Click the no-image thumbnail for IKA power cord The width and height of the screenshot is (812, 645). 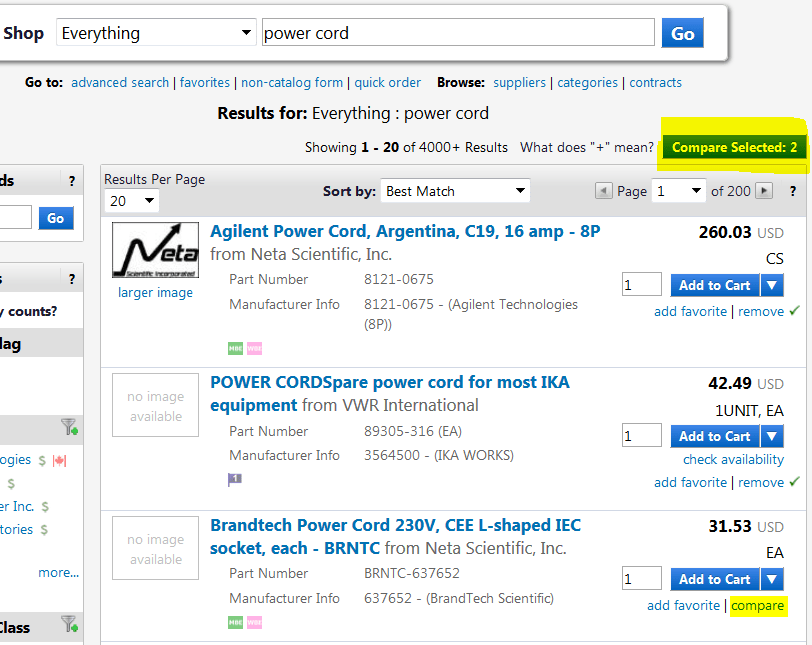tap(155, 405)
